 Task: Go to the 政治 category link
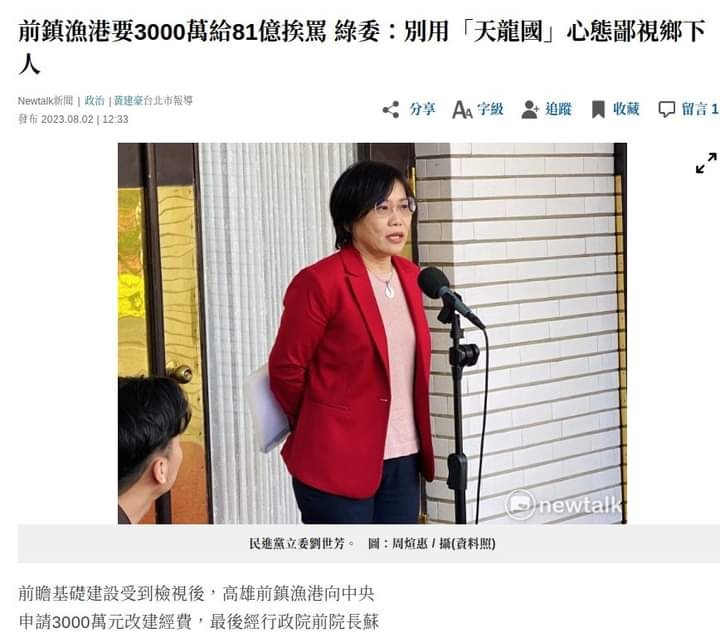[x=95, y=101]
